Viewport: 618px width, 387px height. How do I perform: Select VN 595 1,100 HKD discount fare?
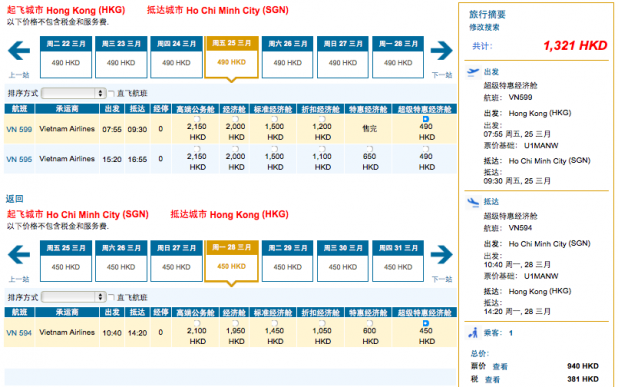(322, 149)
